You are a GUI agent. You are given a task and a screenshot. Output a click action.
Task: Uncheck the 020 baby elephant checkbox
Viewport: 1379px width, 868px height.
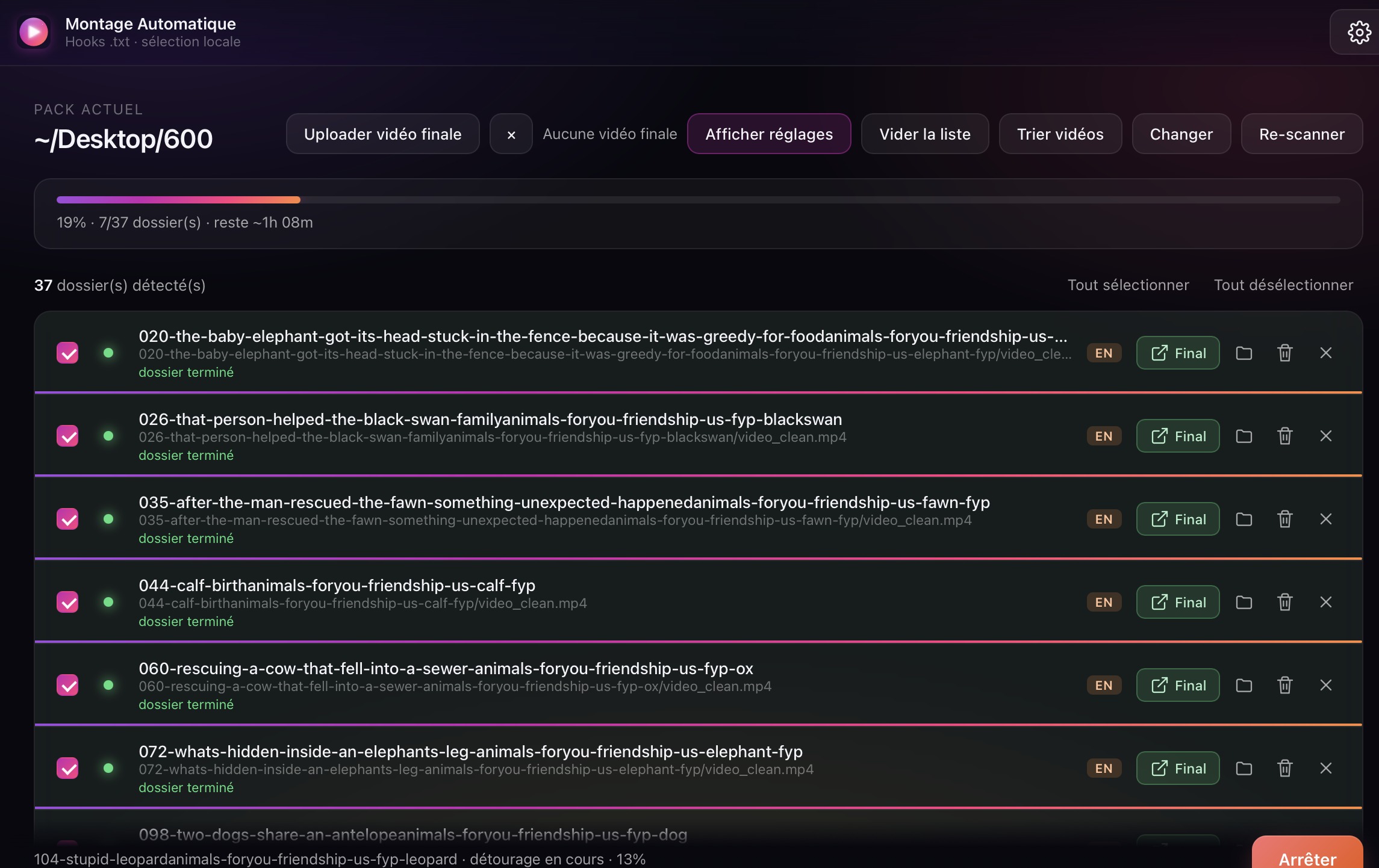[x=67, y=353]
